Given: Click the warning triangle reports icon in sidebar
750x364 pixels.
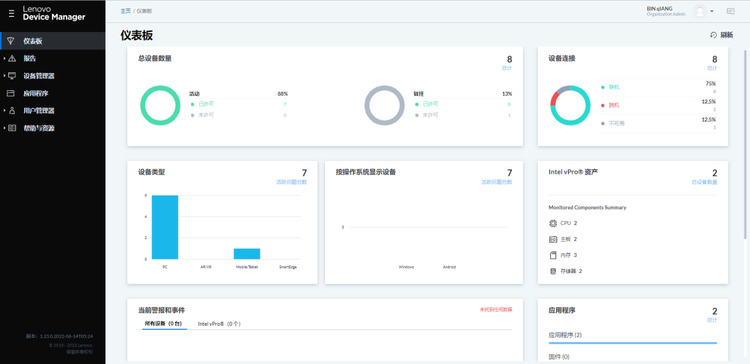Looking at the screenshot, I should click(12, 58).
